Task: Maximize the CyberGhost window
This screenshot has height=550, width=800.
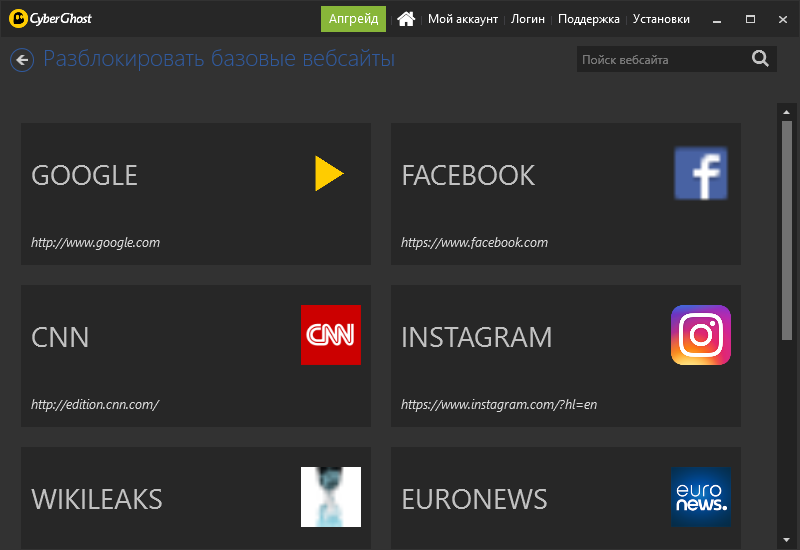Action: pyautogui.click(x=750, y=19)
